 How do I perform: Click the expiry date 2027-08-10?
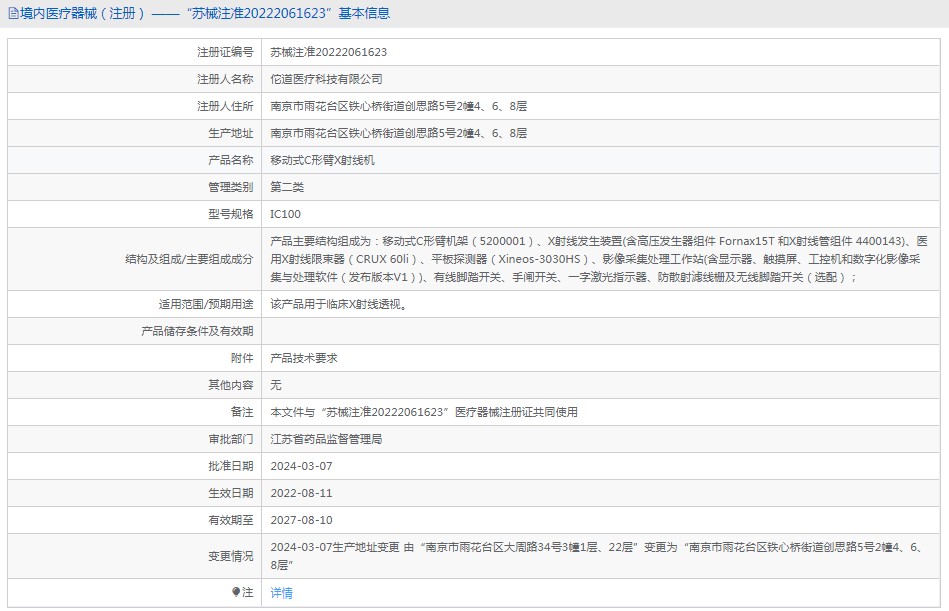[301, 520]
